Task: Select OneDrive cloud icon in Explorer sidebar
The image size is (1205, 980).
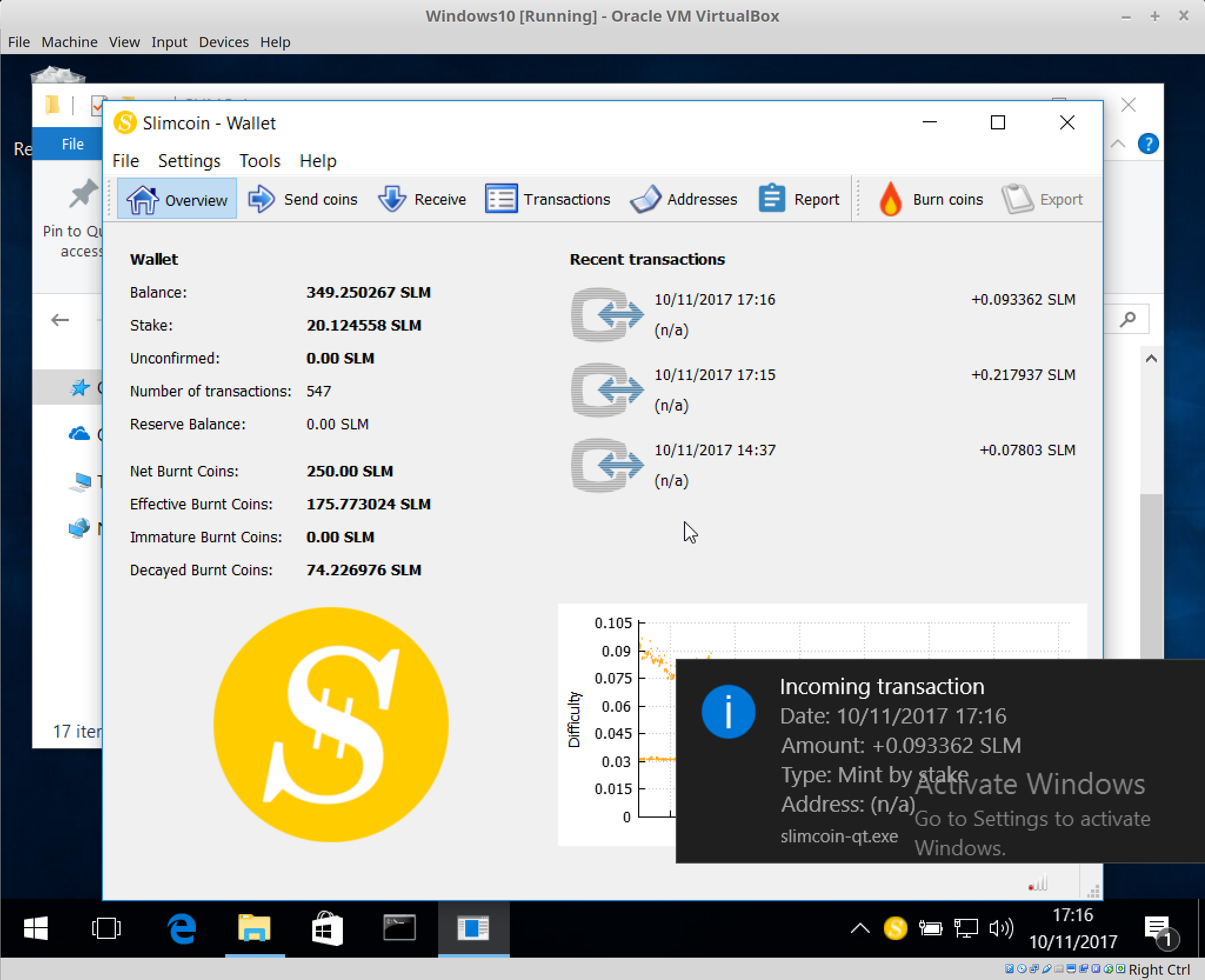Action: (79, 434)
